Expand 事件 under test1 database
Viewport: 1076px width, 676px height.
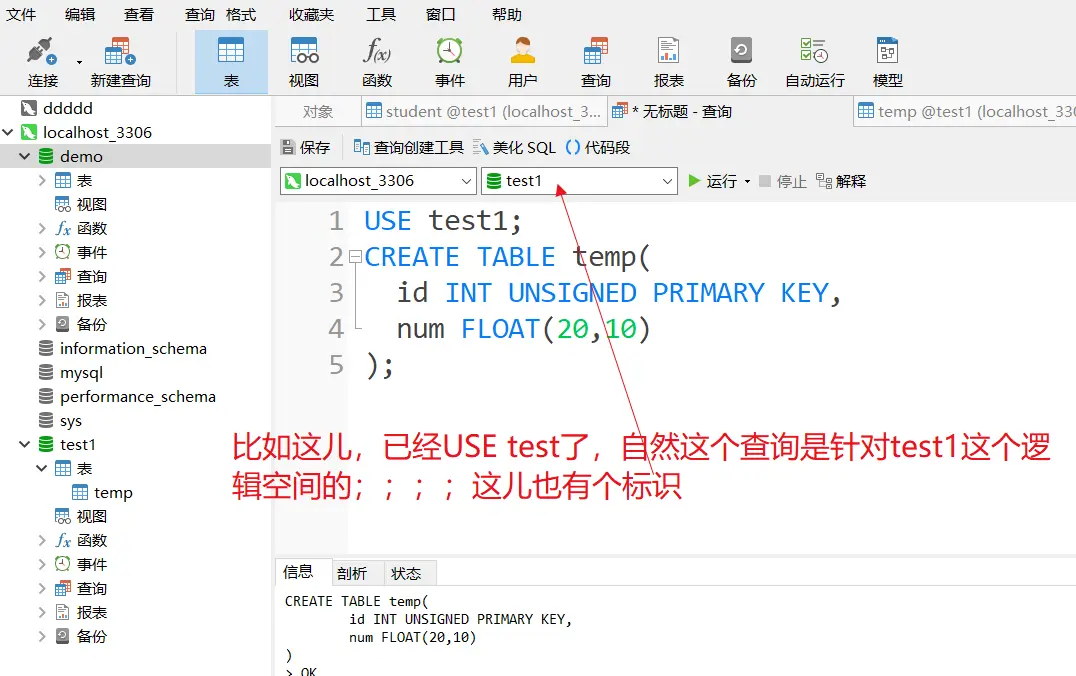[x=42, y=564]
